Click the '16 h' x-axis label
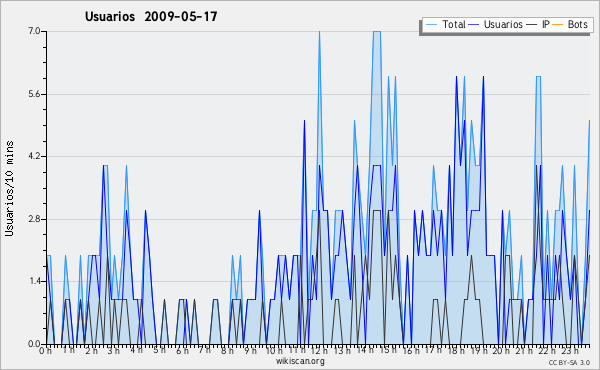Screen dimensions: 600x370 point(411,351)
